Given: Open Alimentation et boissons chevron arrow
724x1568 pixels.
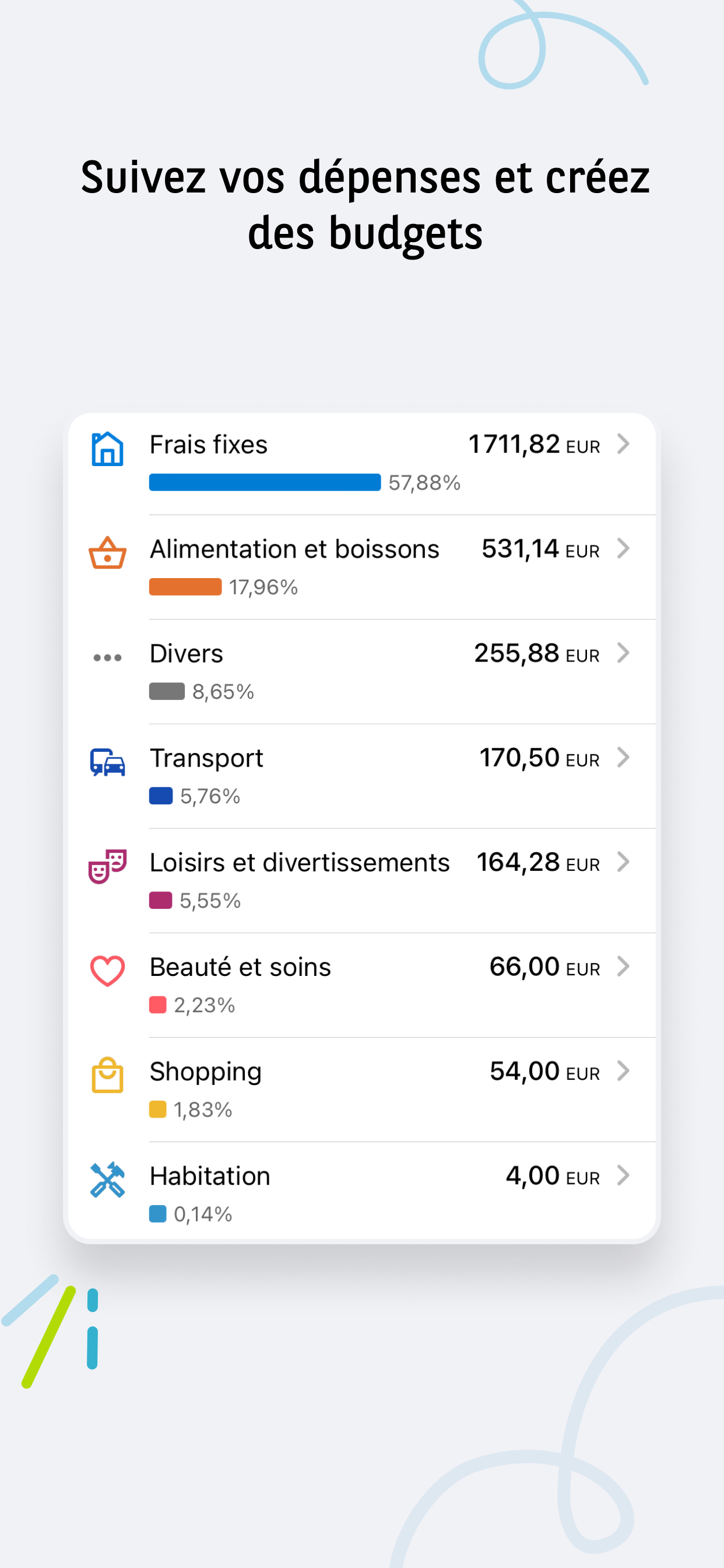Looking at the screenshot, I should click(x=623, y=548).
